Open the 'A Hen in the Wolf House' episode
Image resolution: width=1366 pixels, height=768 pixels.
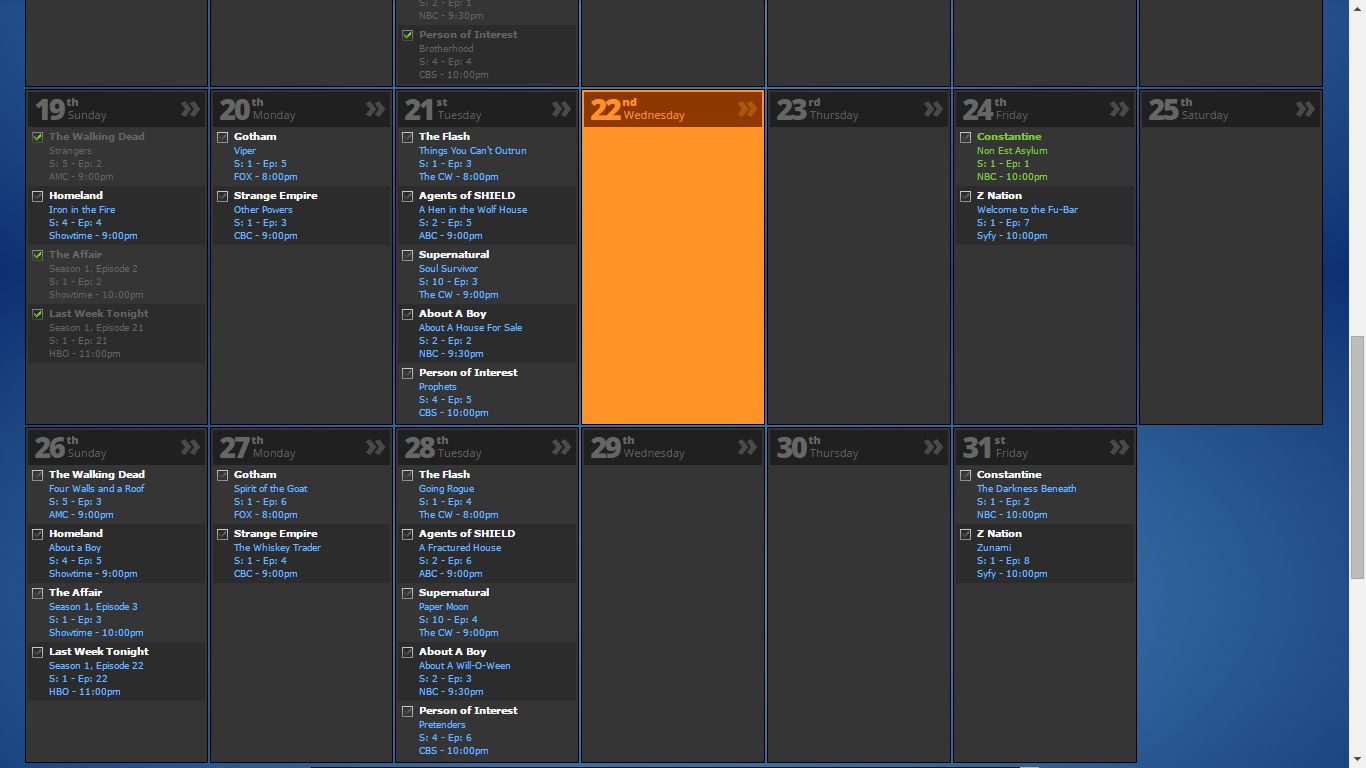tap(472, 210)
